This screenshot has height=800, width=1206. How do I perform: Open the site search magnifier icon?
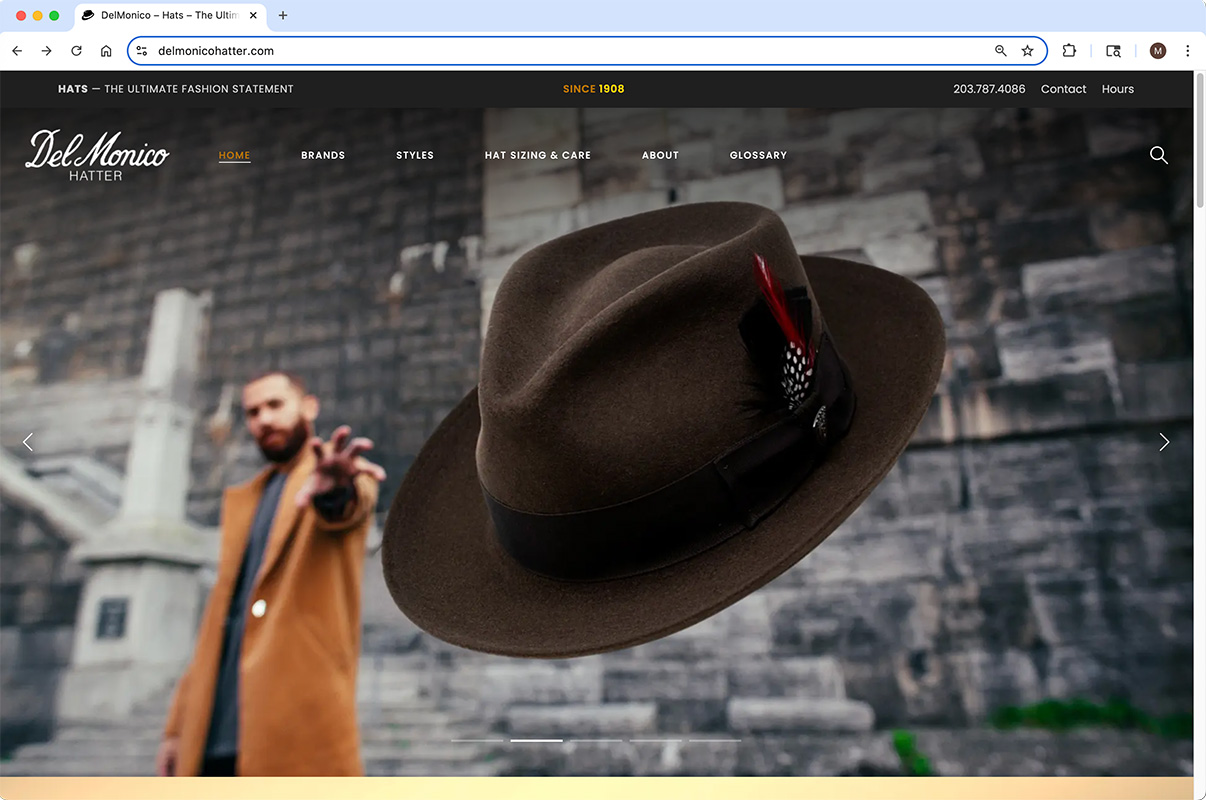[x=1158, y=155]
